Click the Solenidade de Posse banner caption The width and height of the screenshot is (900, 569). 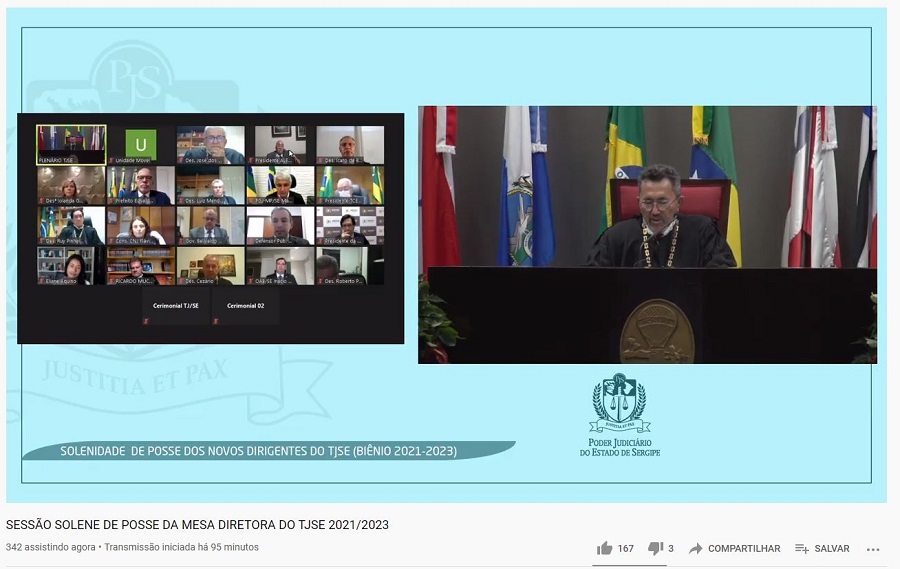coord(260,451)
